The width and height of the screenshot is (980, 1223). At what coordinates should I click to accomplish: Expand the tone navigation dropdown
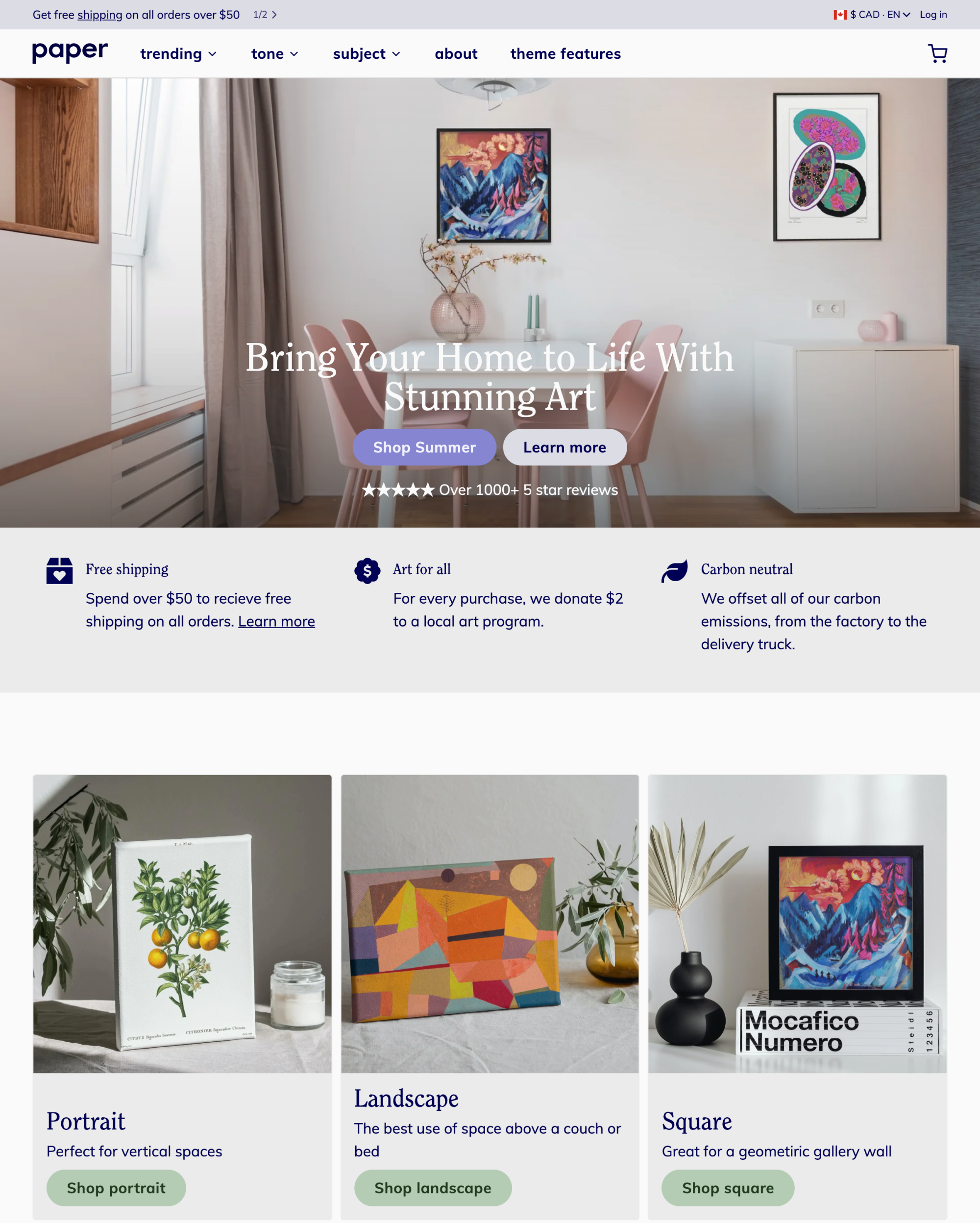coord(275,53)
